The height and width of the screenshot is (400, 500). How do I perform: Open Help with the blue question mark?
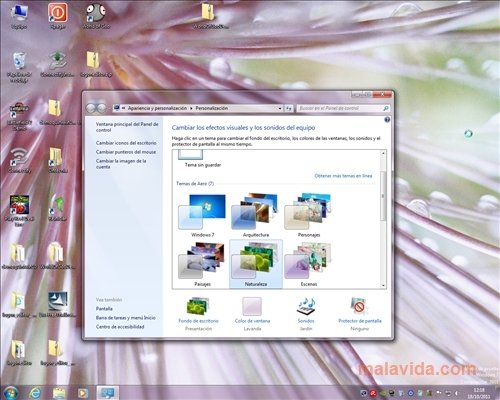(x=387, y=120)
